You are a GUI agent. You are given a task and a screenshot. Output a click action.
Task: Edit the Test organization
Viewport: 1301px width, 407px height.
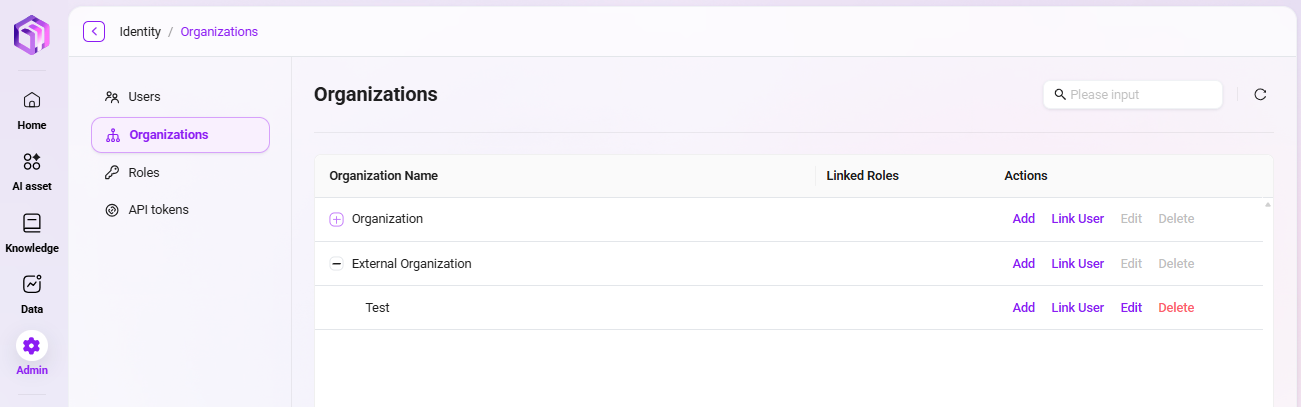coord(1131,308)
